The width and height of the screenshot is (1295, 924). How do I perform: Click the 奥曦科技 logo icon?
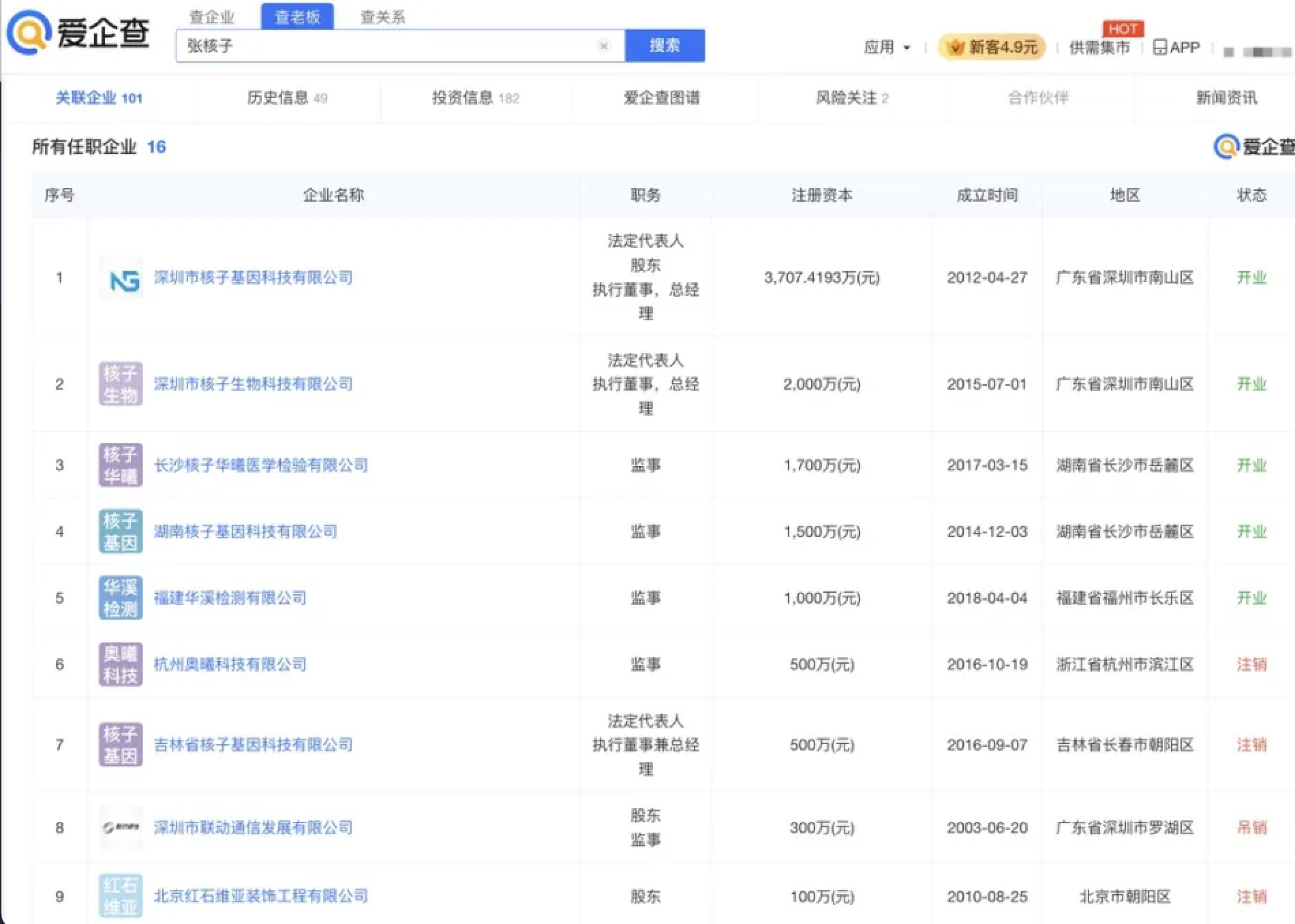click(x=121, y=664)
